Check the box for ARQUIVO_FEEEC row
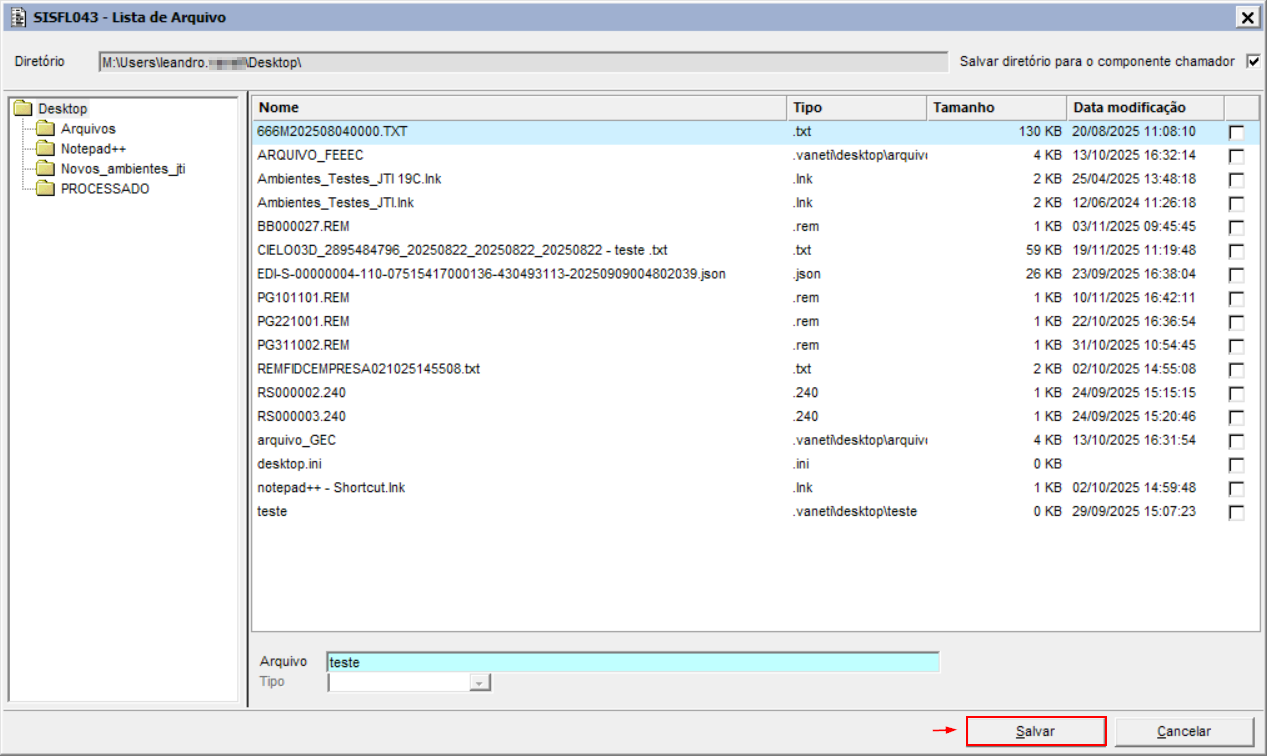Screen dimensions: 1267x756 coord(1237,156)
